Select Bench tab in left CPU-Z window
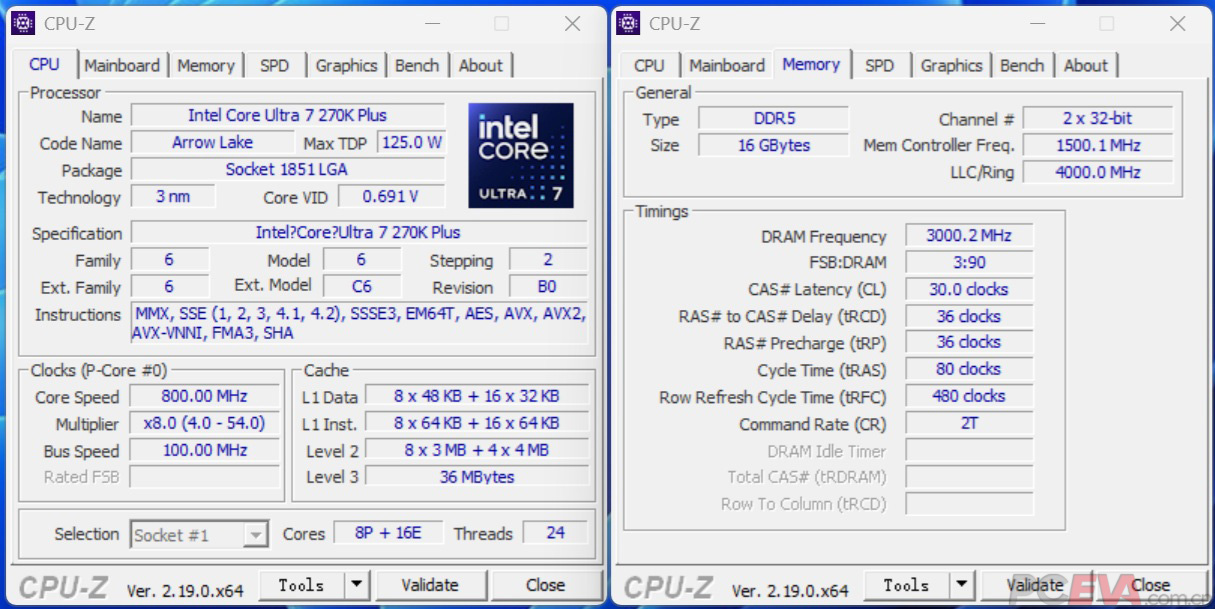This screenshot has width=1215, height=609. (x=417, y=65)
